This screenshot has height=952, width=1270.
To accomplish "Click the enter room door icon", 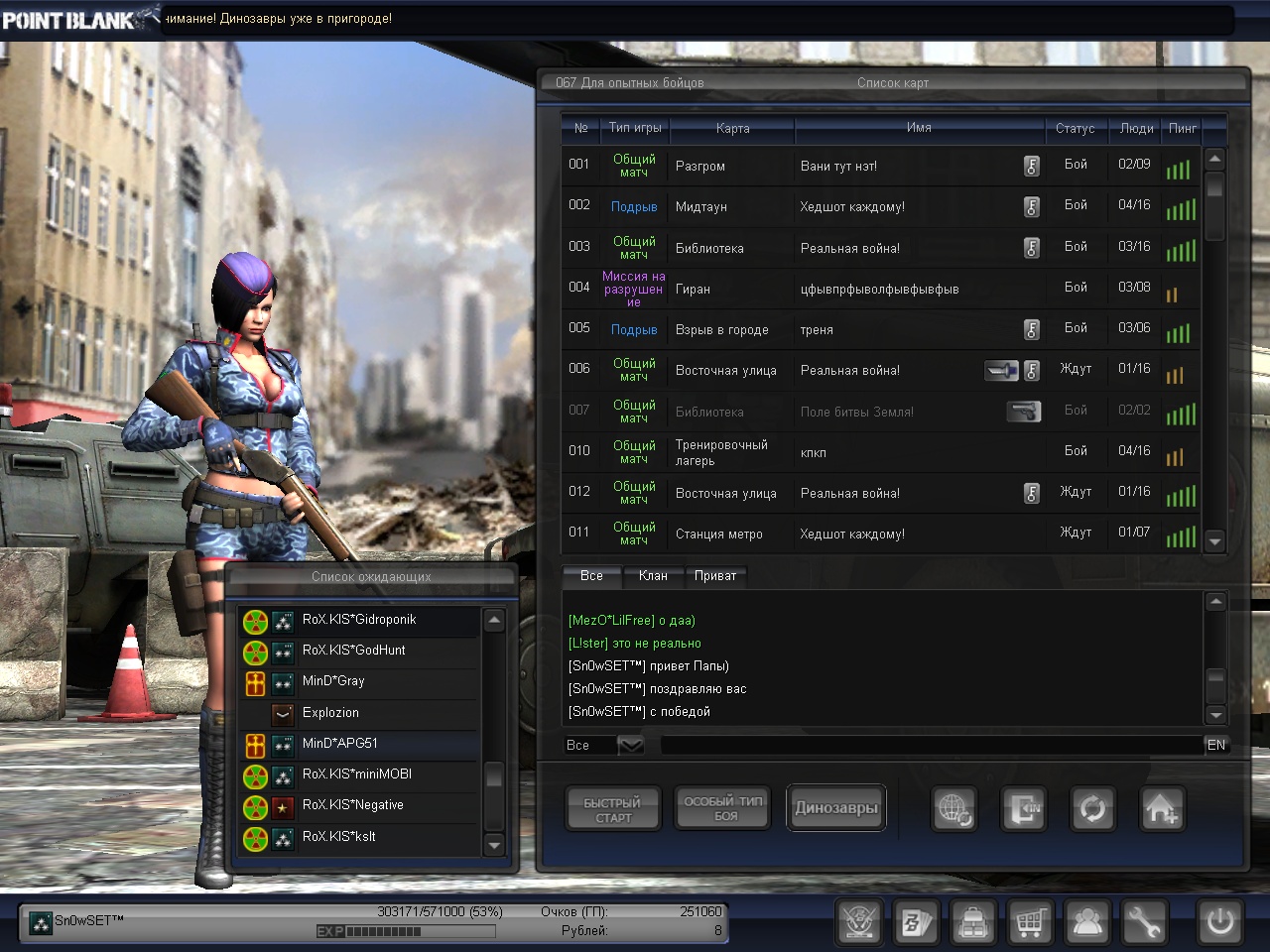I will click(x=1023, y=809).
